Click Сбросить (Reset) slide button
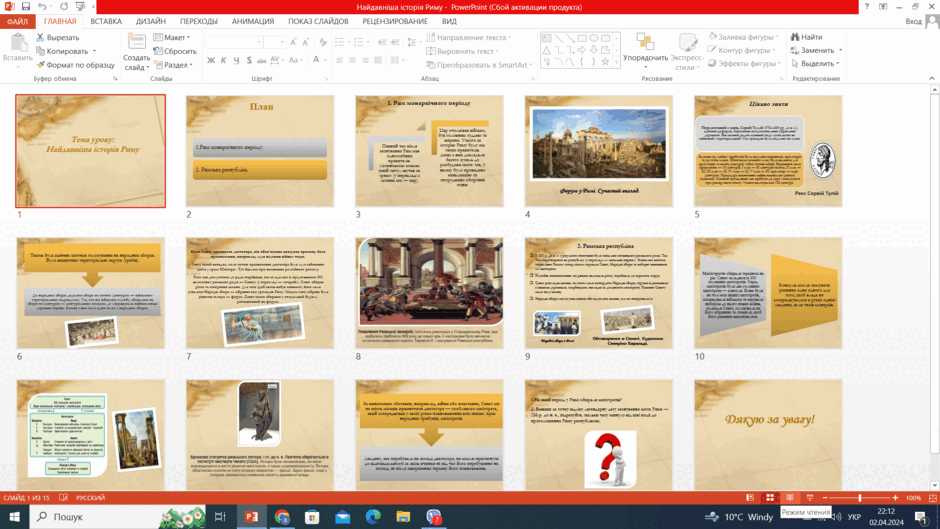This screenshot has width=940, height=529. [175, 51]
